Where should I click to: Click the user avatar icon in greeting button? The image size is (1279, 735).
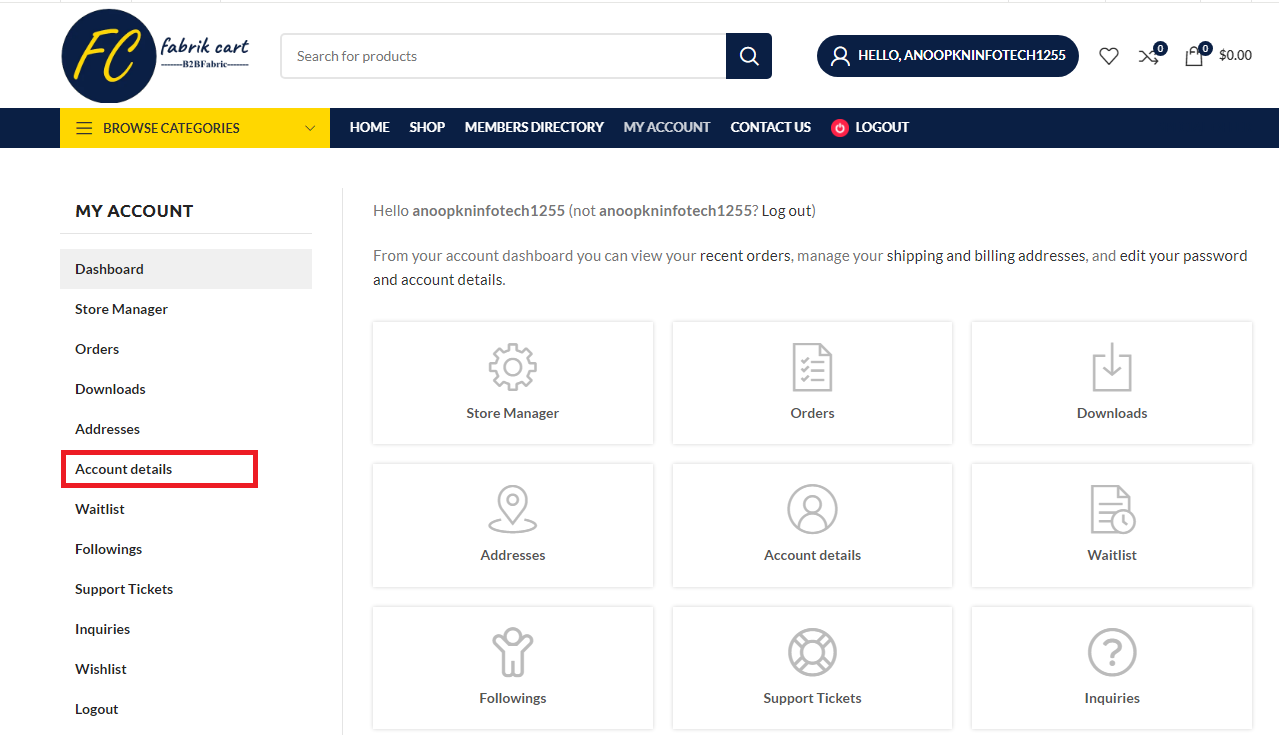tap(840, 56)
